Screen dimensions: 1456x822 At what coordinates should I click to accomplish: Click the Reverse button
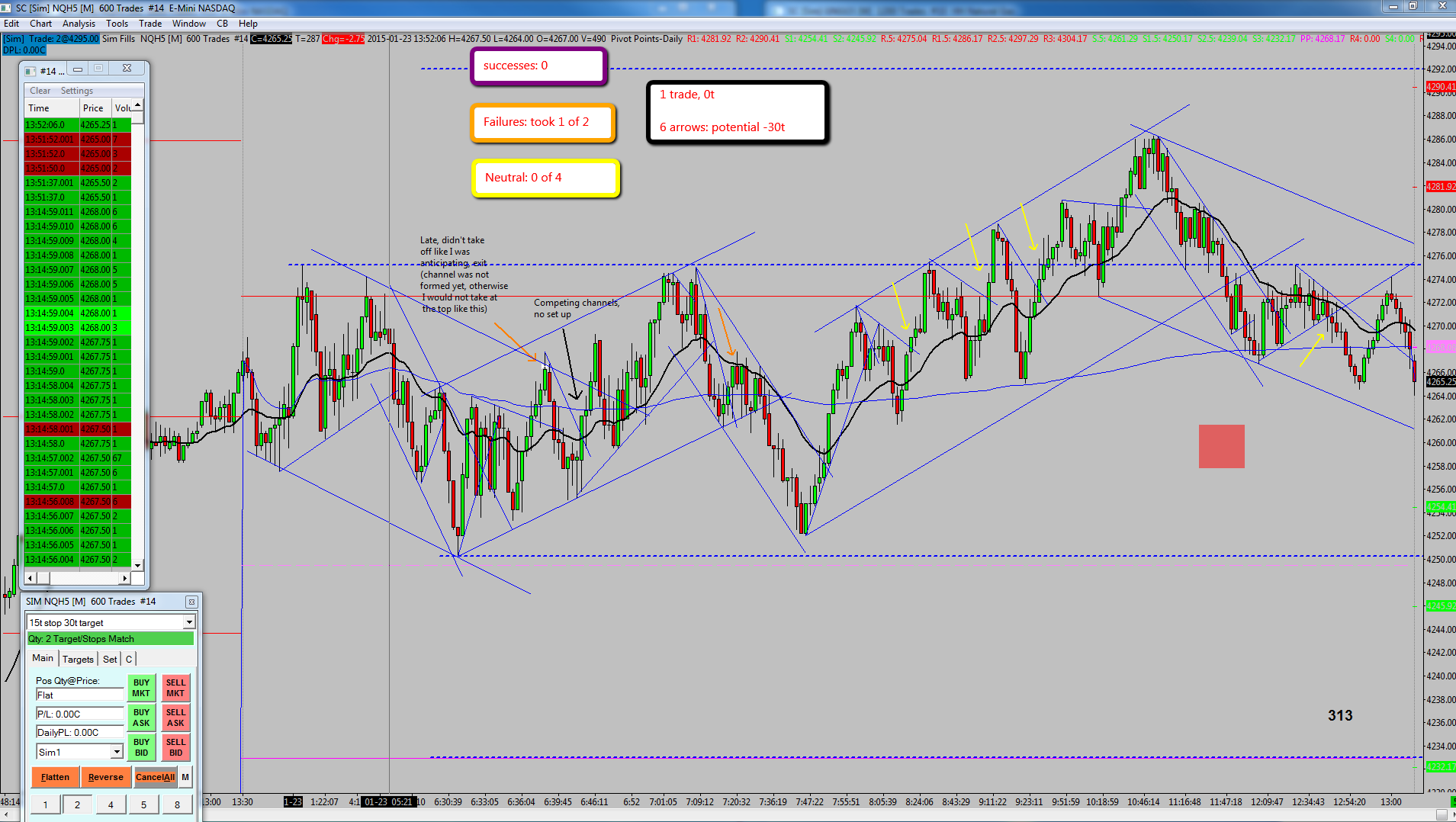[x=105, y=777]
